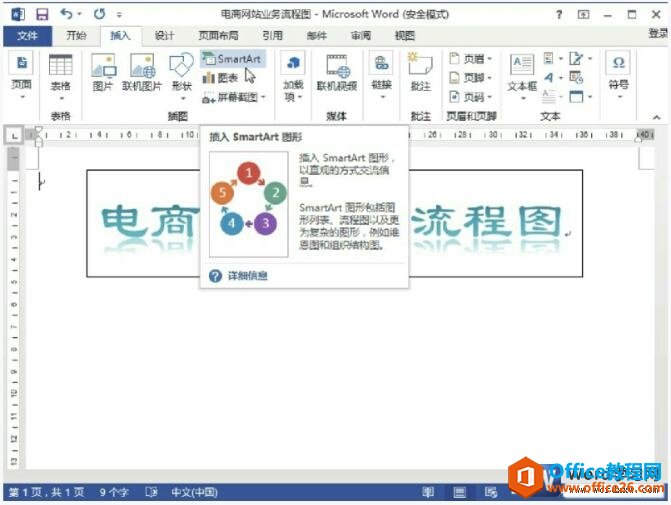
Task: Switch to the 视图 View tab
Action: tap(404, 36)
